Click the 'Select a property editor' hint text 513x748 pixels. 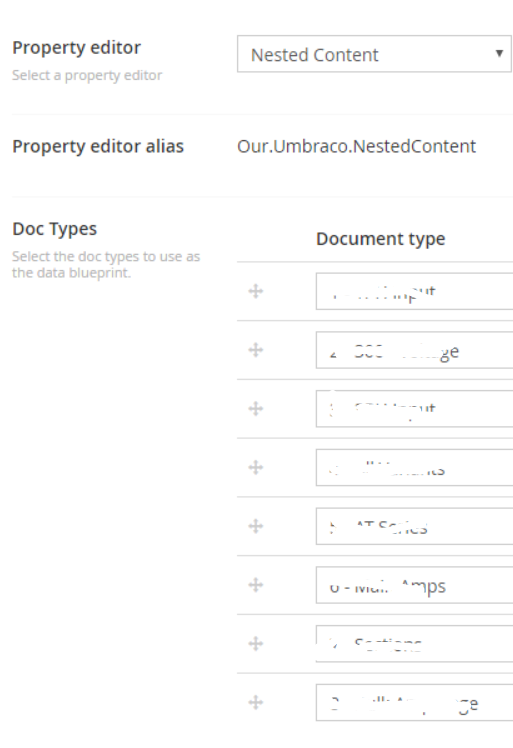click(x=87, y=75)
